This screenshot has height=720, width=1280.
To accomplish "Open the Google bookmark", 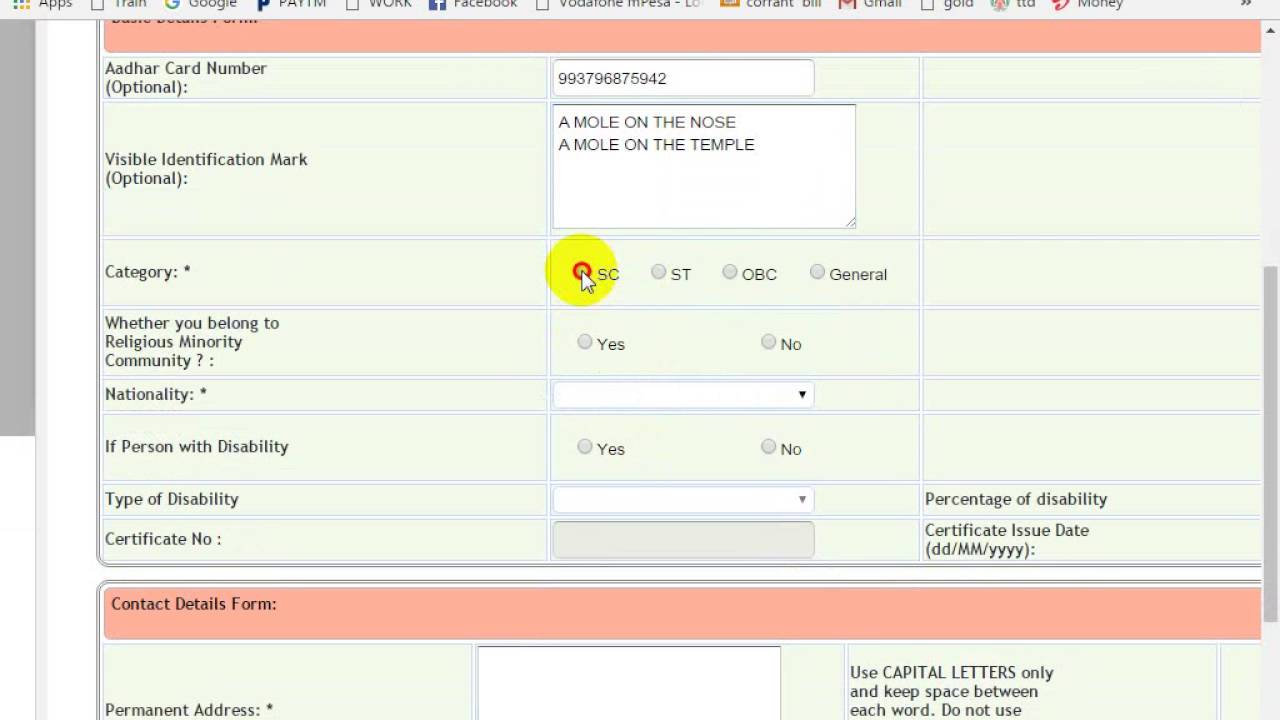I will pos(200,4).
